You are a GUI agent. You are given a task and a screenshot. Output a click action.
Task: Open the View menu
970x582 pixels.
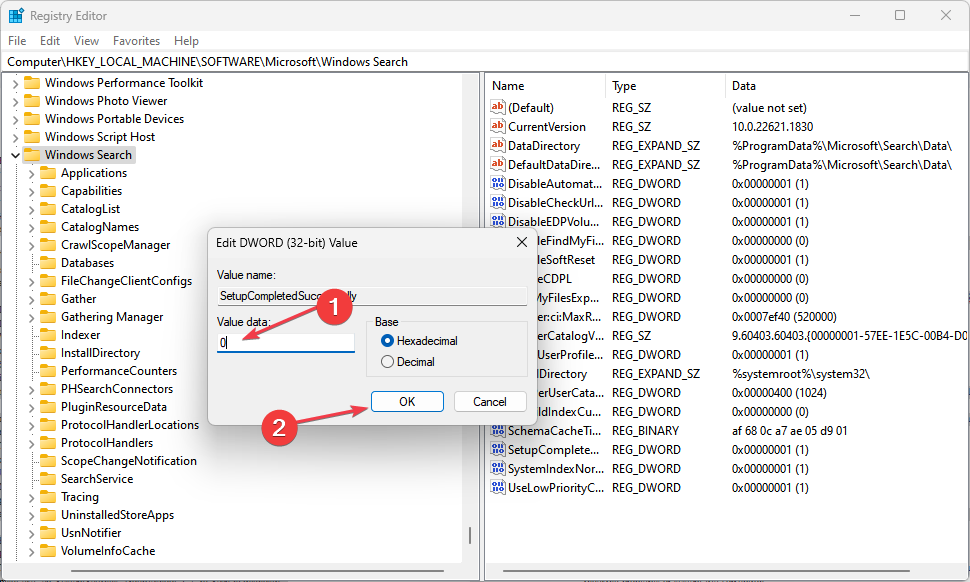click(x=86, y=41)
